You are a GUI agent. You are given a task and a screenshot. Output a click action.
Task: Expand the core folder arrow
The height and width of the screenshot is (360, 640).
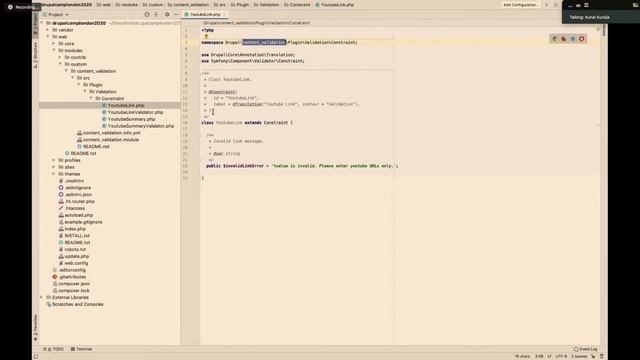coord(54,43)
